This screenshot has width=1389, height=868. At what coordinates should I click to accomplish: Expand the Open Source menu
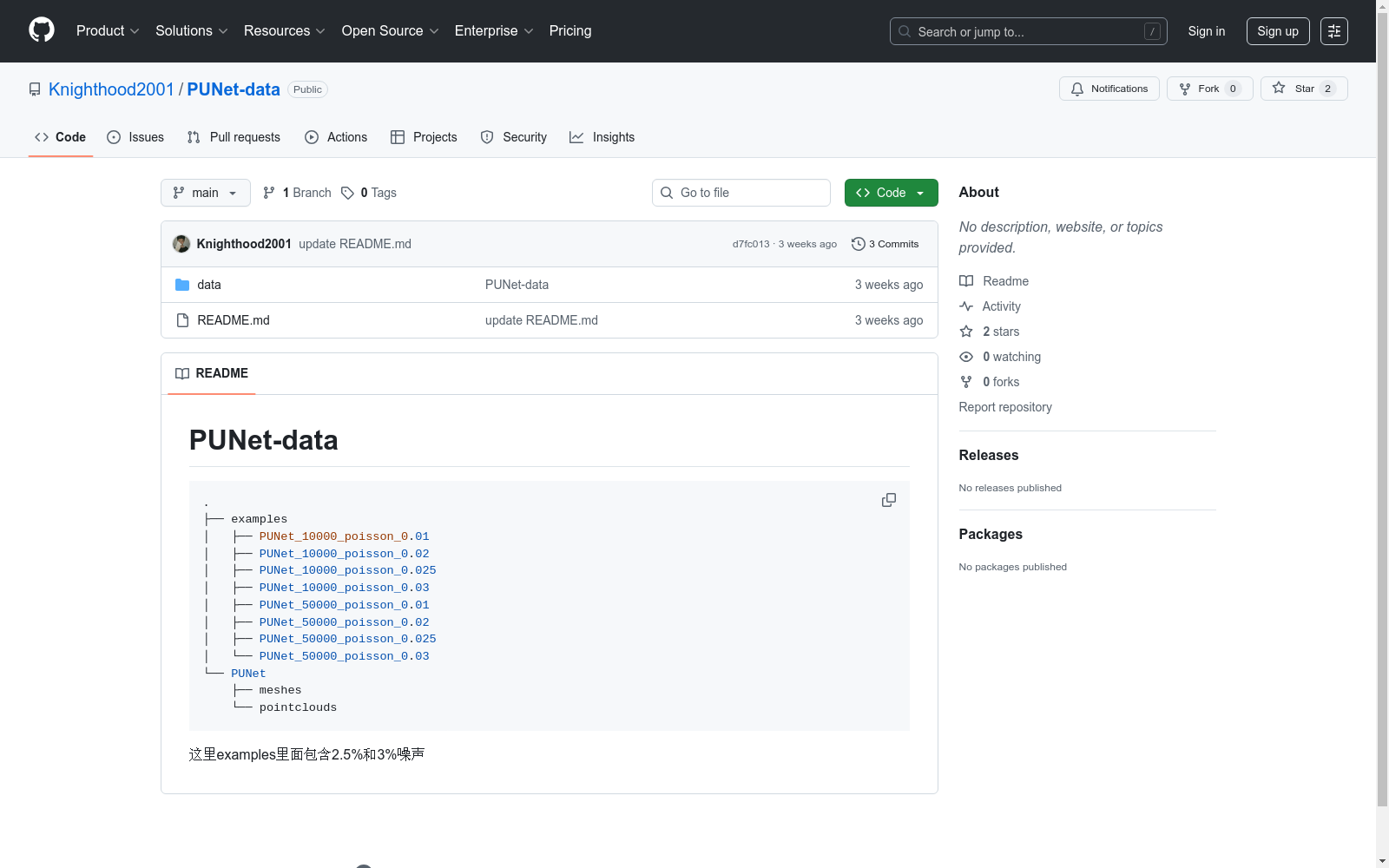[391, 31]
